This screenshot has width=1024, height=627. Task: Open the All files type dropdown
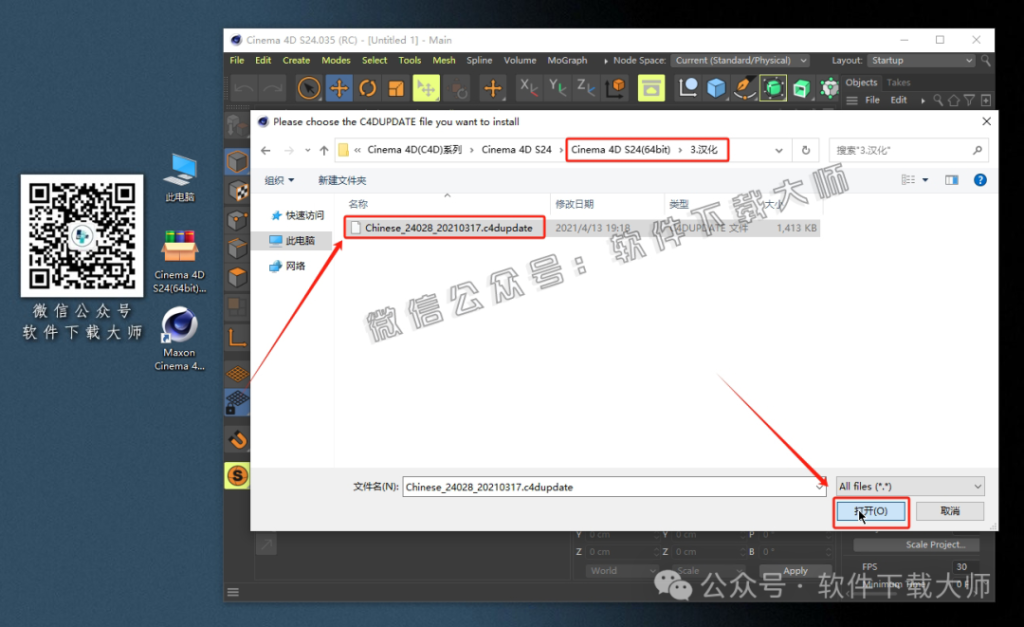909,486
